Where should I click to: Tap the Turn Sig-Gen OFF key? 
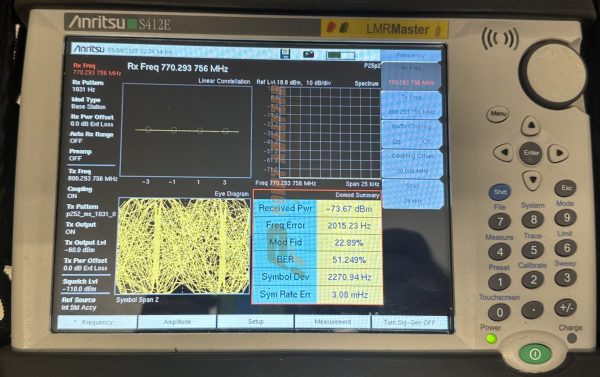click(409, 323)
